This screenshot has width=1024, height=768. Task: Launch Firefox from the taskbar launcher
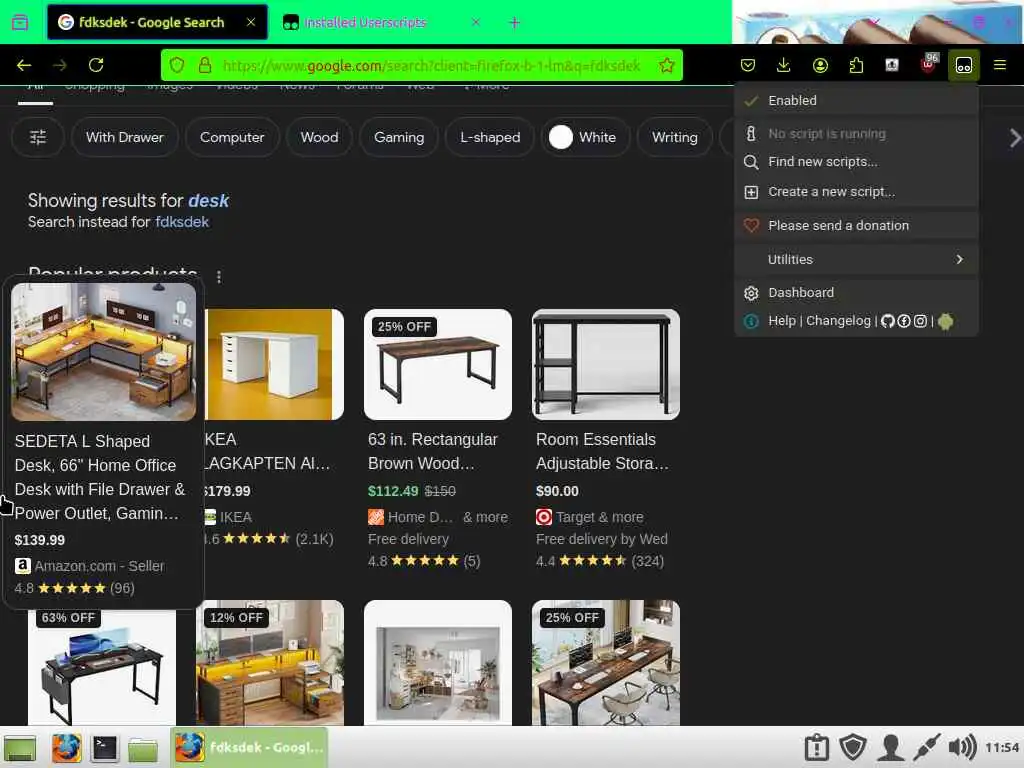[67, 748]
